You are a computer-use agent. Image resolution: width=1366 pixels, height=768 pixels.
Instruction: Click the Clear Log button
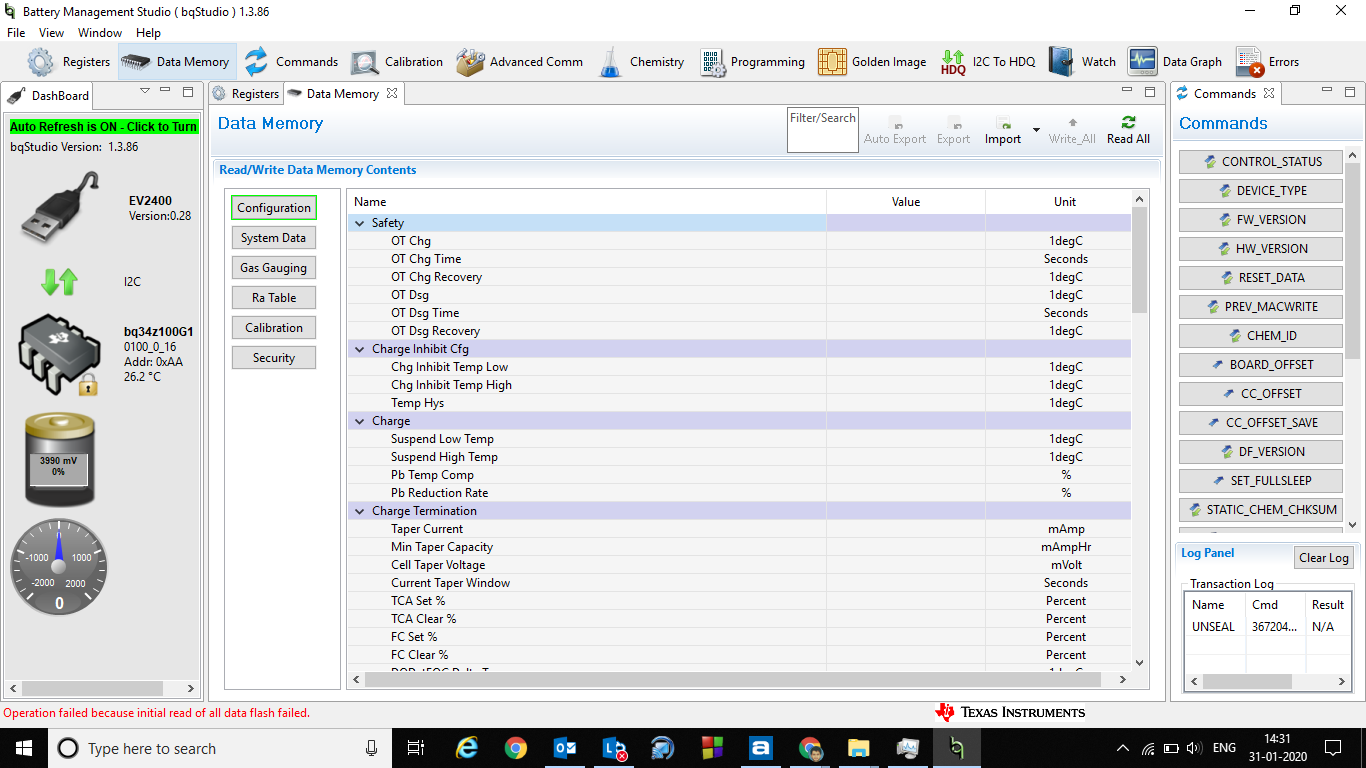1324,558
